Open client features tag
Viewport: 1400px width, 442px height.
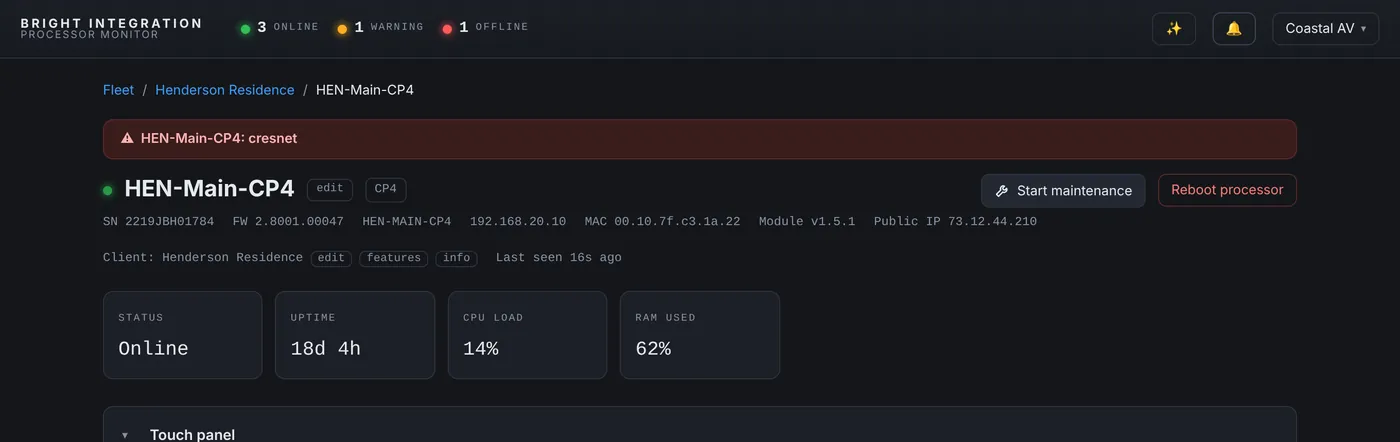(x=394, y=258)
